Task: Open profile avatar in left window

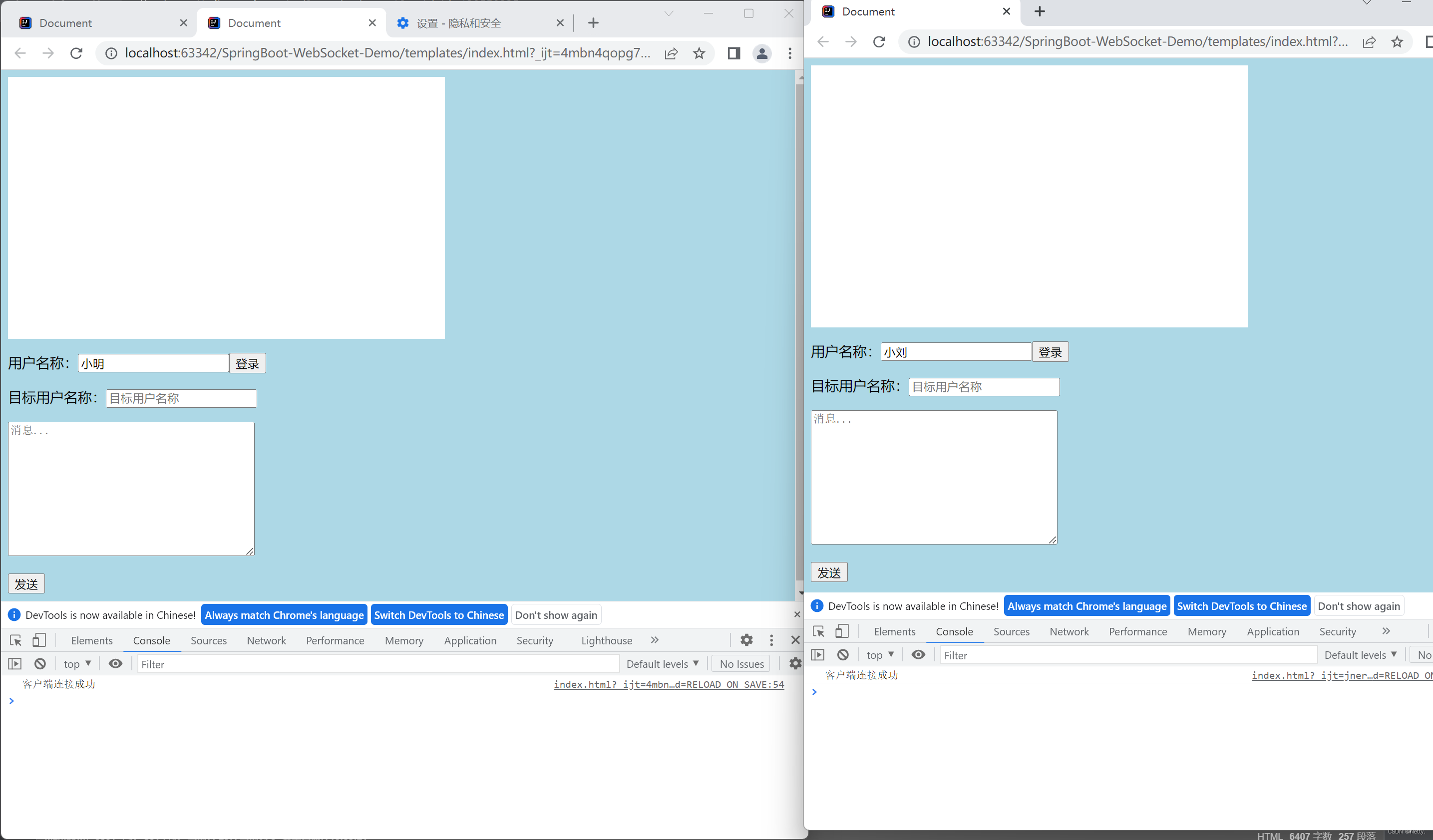Action: [x=762, y=53]
